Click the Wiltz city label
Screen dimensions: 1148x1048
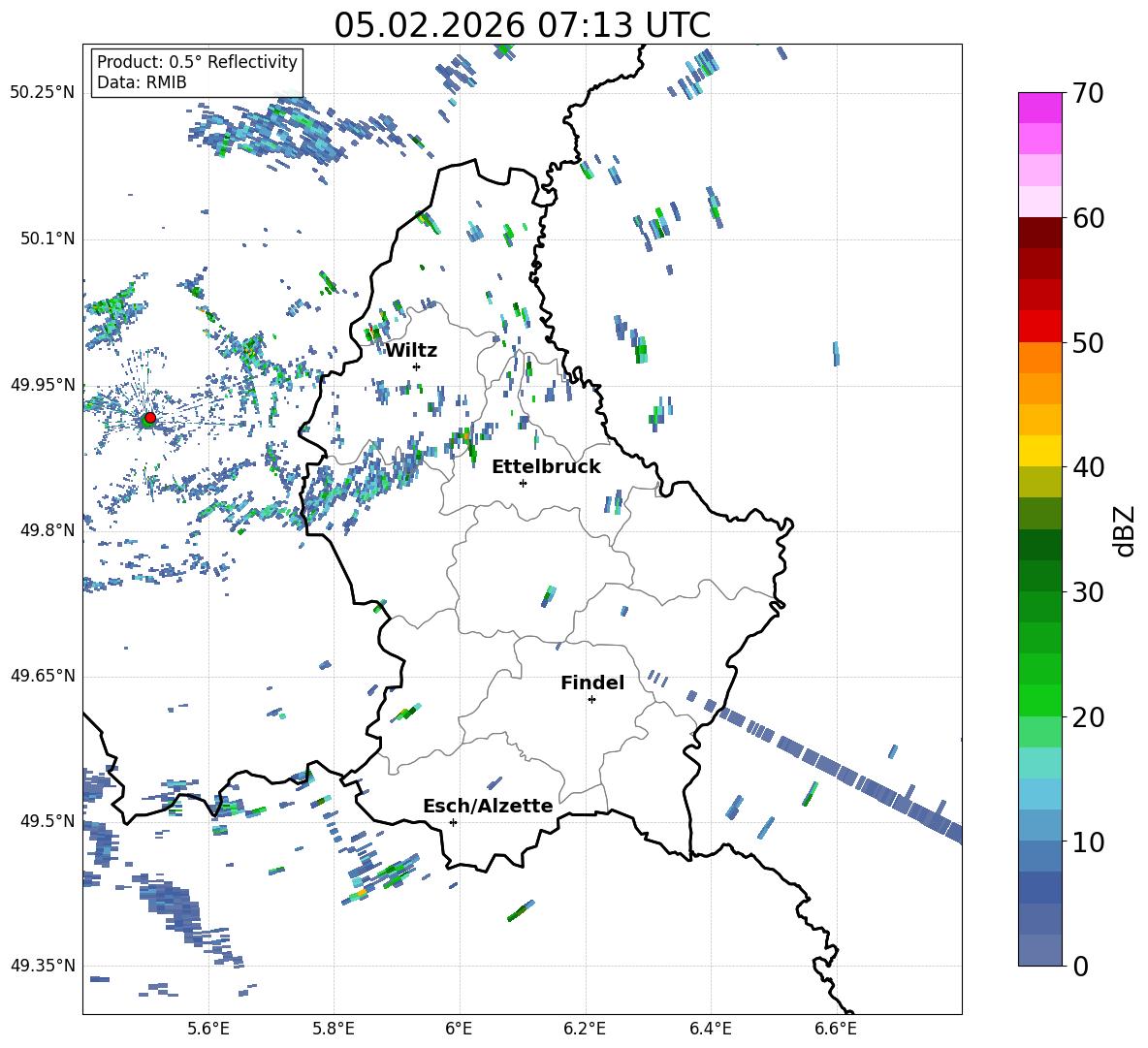tap(411, 351)
